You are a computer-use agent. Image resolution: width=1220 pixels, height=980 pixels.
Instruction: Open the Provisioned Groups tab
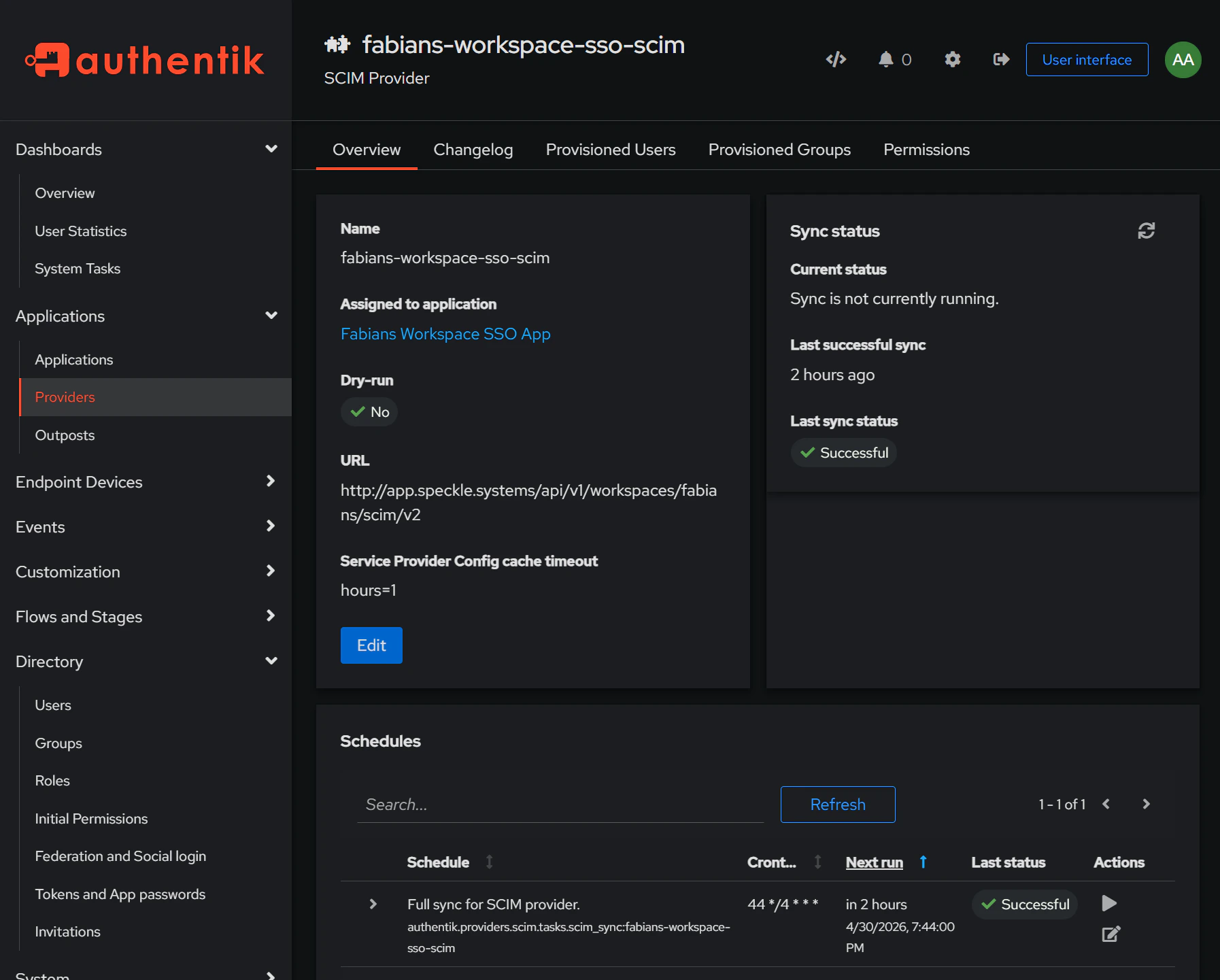click(x=779, y=150)
